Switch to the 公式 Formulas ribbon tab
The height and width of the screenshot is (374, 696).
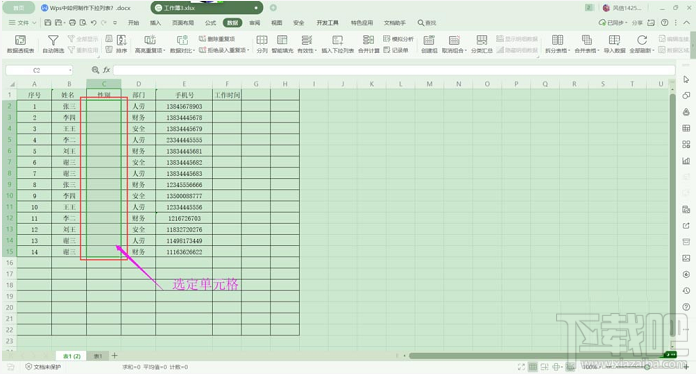coord(210,23)
